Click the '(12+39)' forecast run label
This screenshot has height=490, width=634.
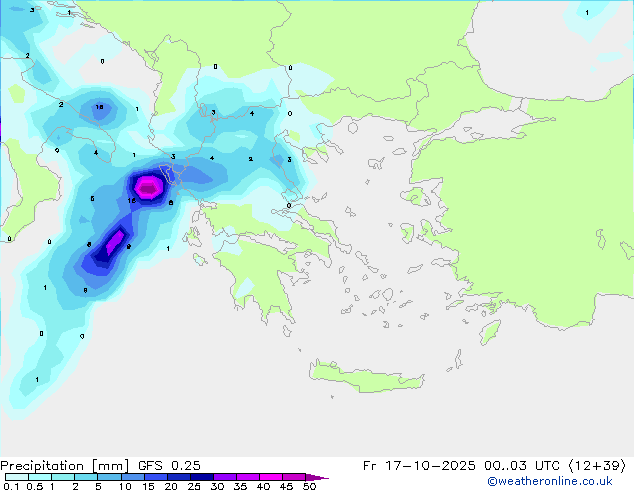[597, 466]
